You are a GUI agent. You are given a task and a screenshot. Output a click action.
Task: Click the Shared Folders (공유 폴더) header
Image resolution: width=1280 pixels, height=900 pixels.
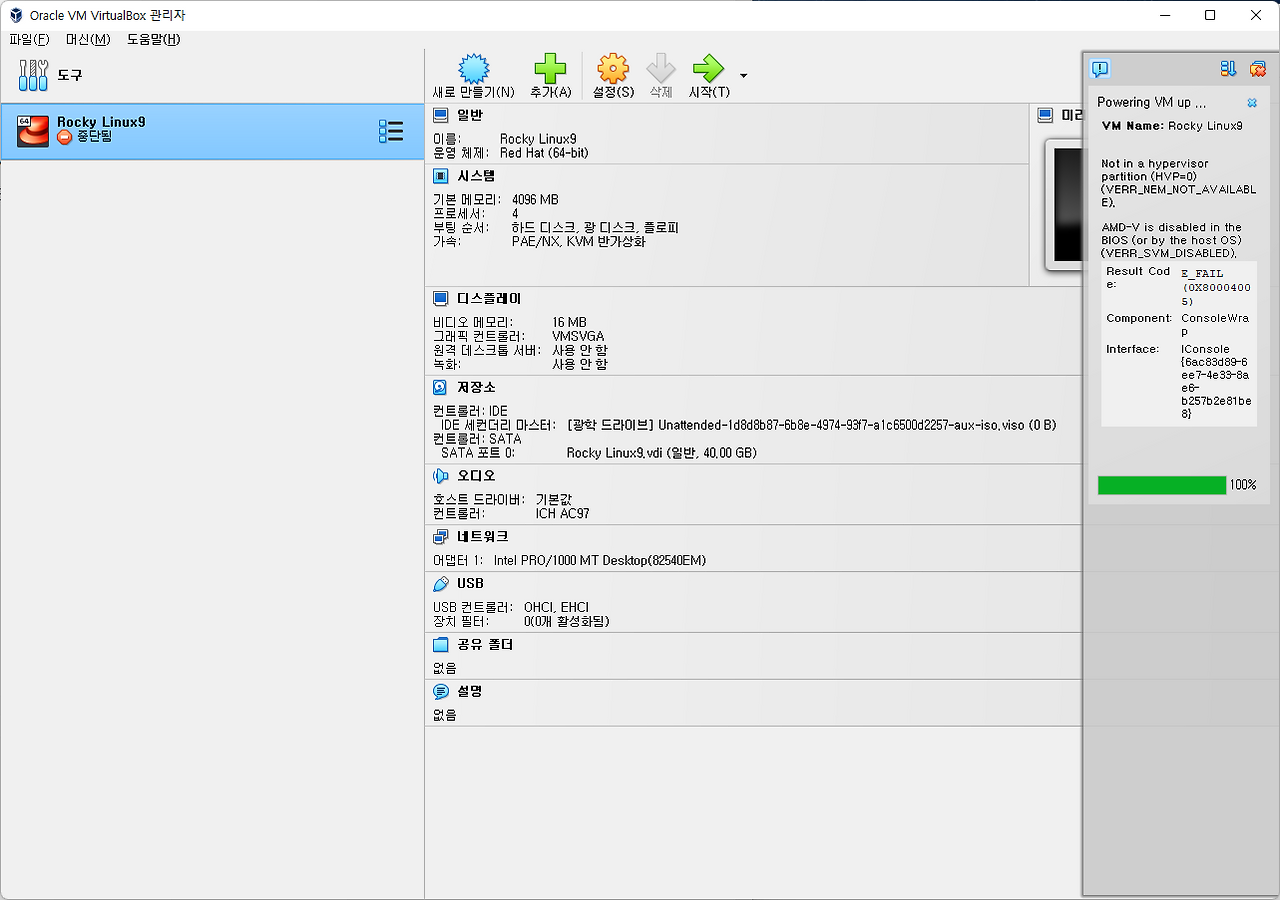click(485, 645)
